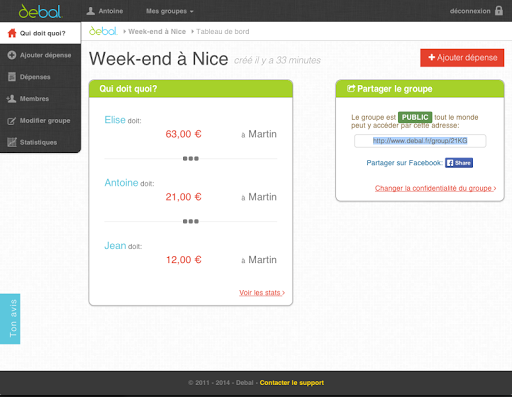Open the Antoine user menu
Image resolution: width=512 pixels, height=397 pixels.
[105, 11]
